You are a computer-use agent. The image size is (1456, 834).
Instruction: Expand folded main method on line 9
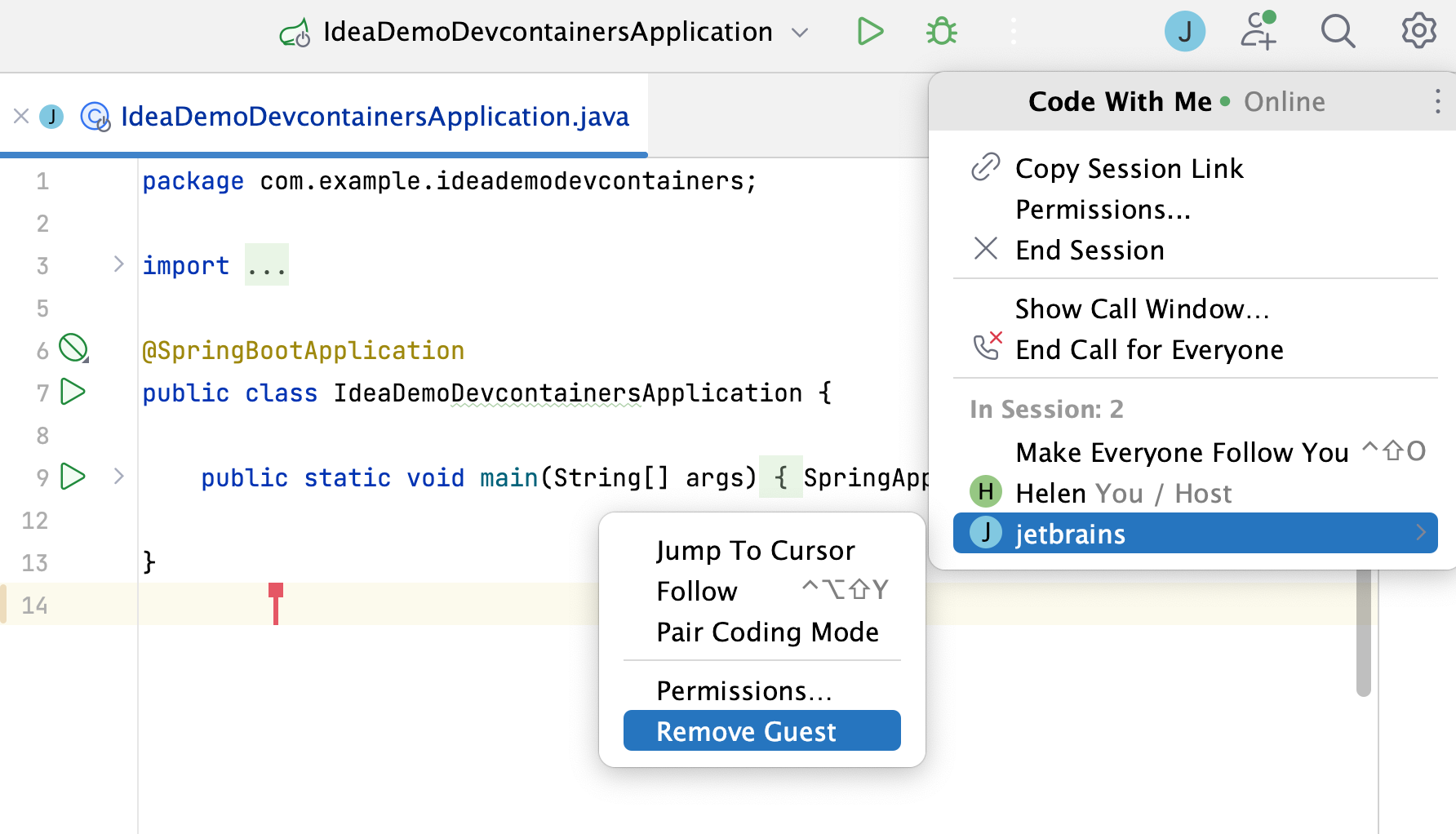tap(119, 477)
